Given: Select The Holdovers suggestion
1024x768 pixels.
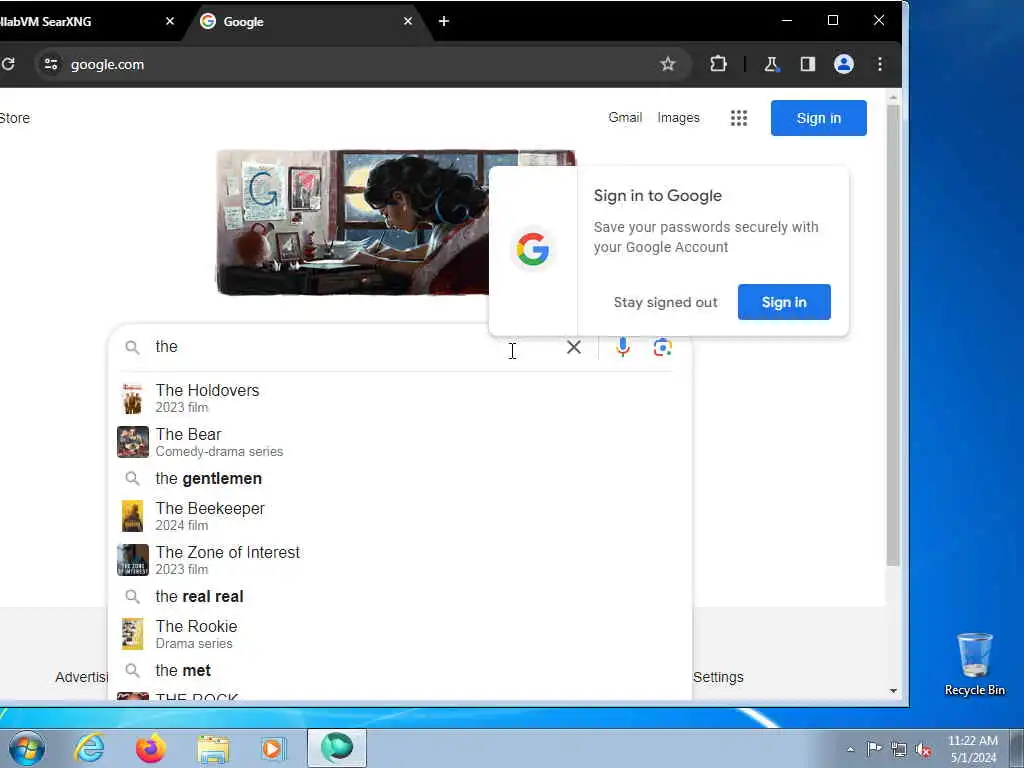Looking at the screenshot, I should click(x=400, y=398).
